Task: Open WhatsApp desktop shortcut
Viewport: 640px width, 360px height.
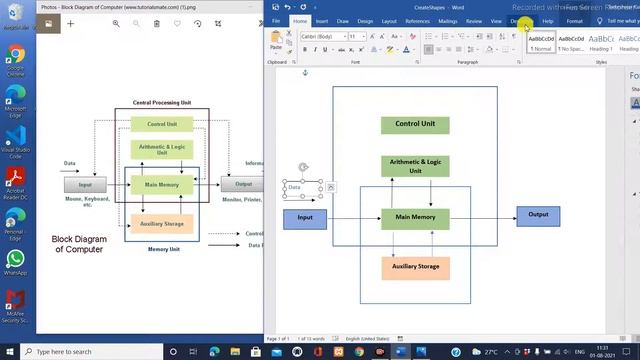Action: (x=16, y=262)
